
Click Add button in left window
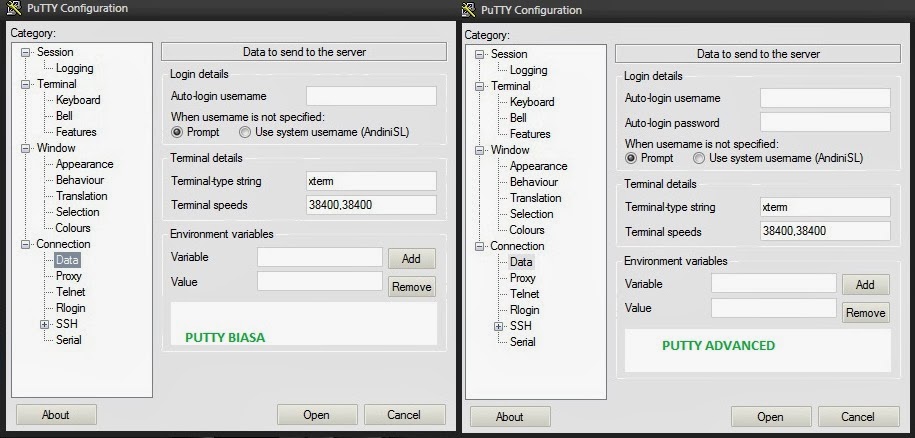pos(411,258)
